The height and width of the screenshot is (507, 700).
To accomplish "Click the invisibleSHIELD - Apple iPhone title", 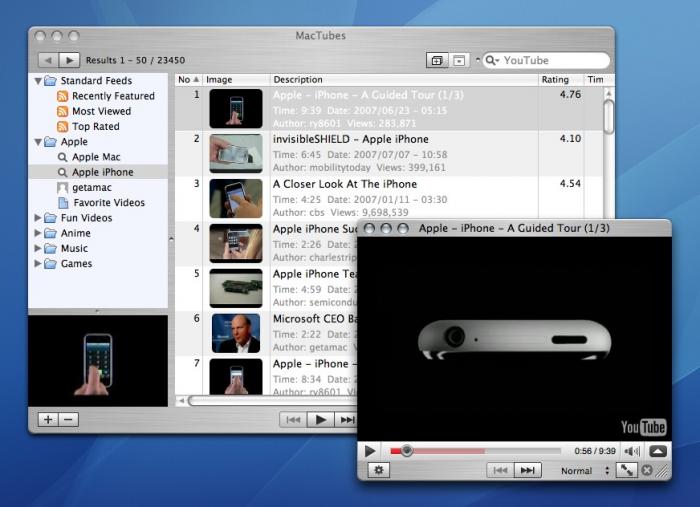I will coord(351,139).
